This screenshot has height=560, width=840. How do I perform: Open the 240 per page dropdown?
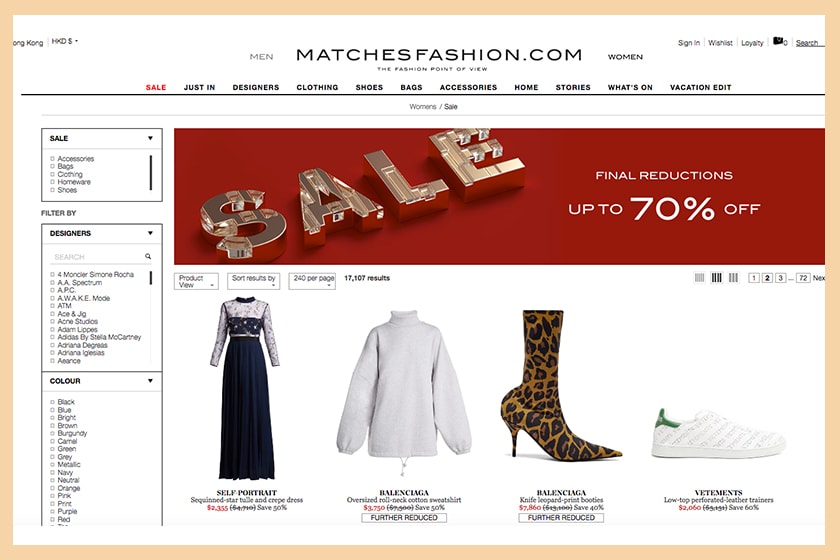pos(312,281)
